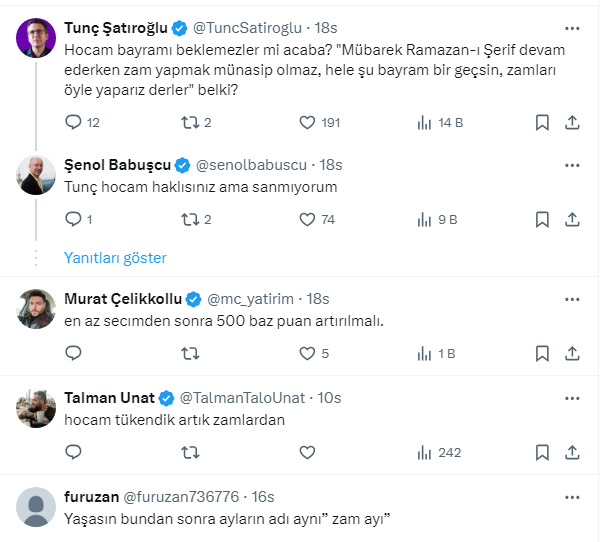This screenshot has height=542, width=609.
Task: Open more options on Şenol Babuşcu's tweet
Action: point(572,164)
